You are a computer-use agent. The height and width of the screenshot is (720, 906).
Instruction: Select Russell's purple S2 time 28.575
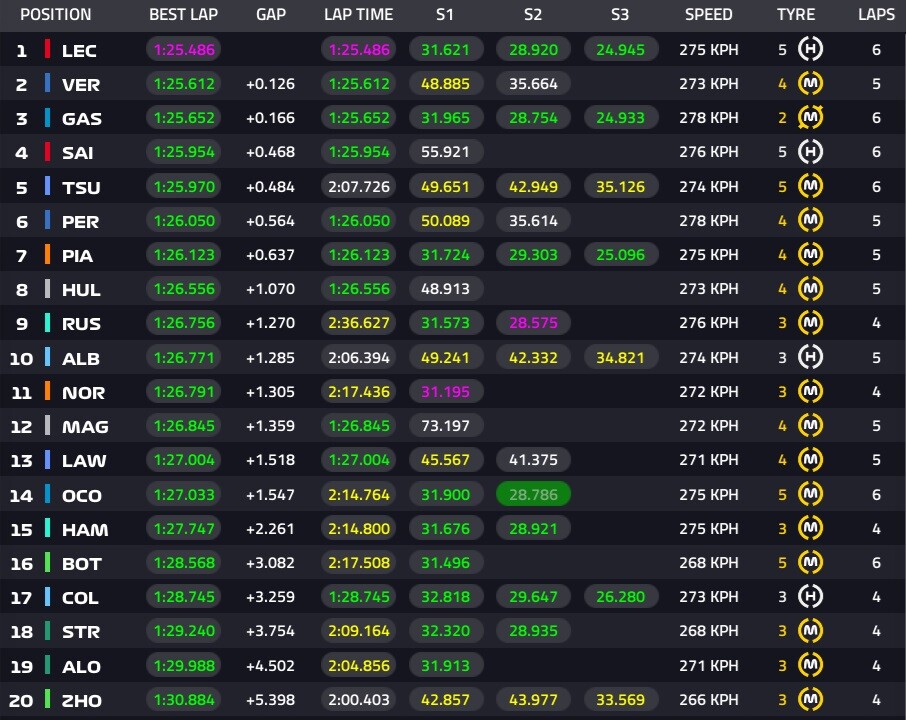(x=532, y=323)
